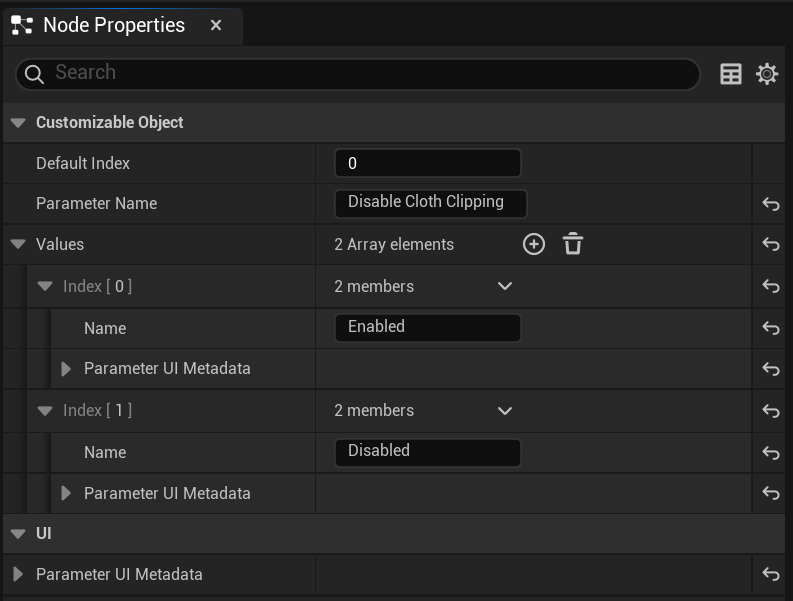Reset Parameter Name to default arrow
The height and width of the screenshot is (601, 793).
771,204
